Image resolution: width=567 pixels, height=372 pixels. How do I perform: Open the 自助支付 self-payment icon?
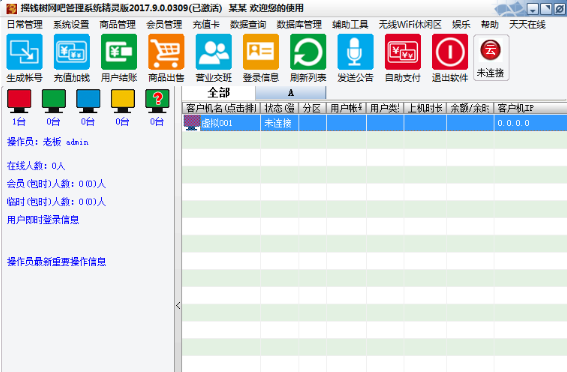click(x=403, y=52)
